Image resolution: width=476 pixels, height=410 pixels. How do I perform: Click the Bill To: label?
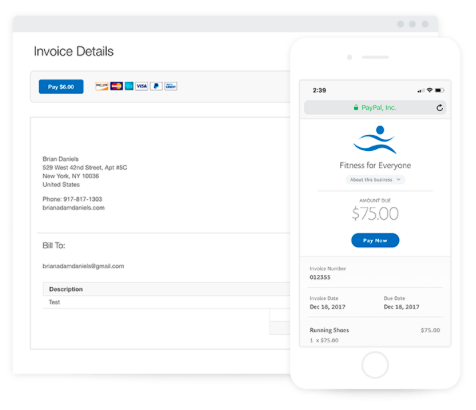pyautogui.click(x=54, y=246)
